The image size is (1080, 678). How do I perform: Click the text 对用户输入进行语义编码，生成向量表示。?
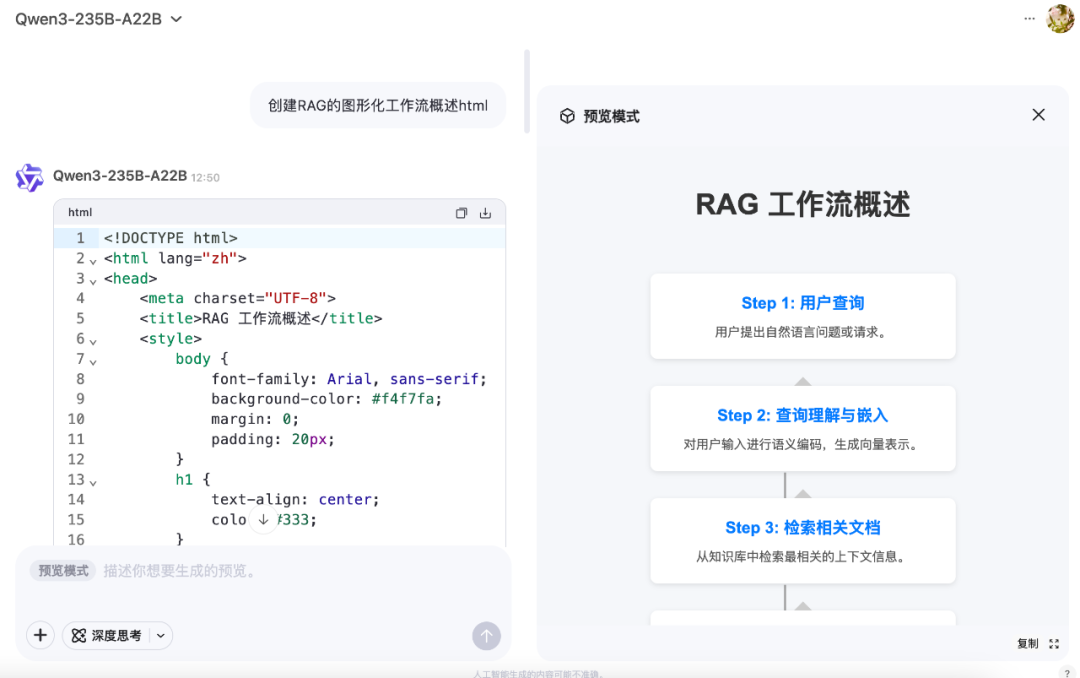[802, 444]
